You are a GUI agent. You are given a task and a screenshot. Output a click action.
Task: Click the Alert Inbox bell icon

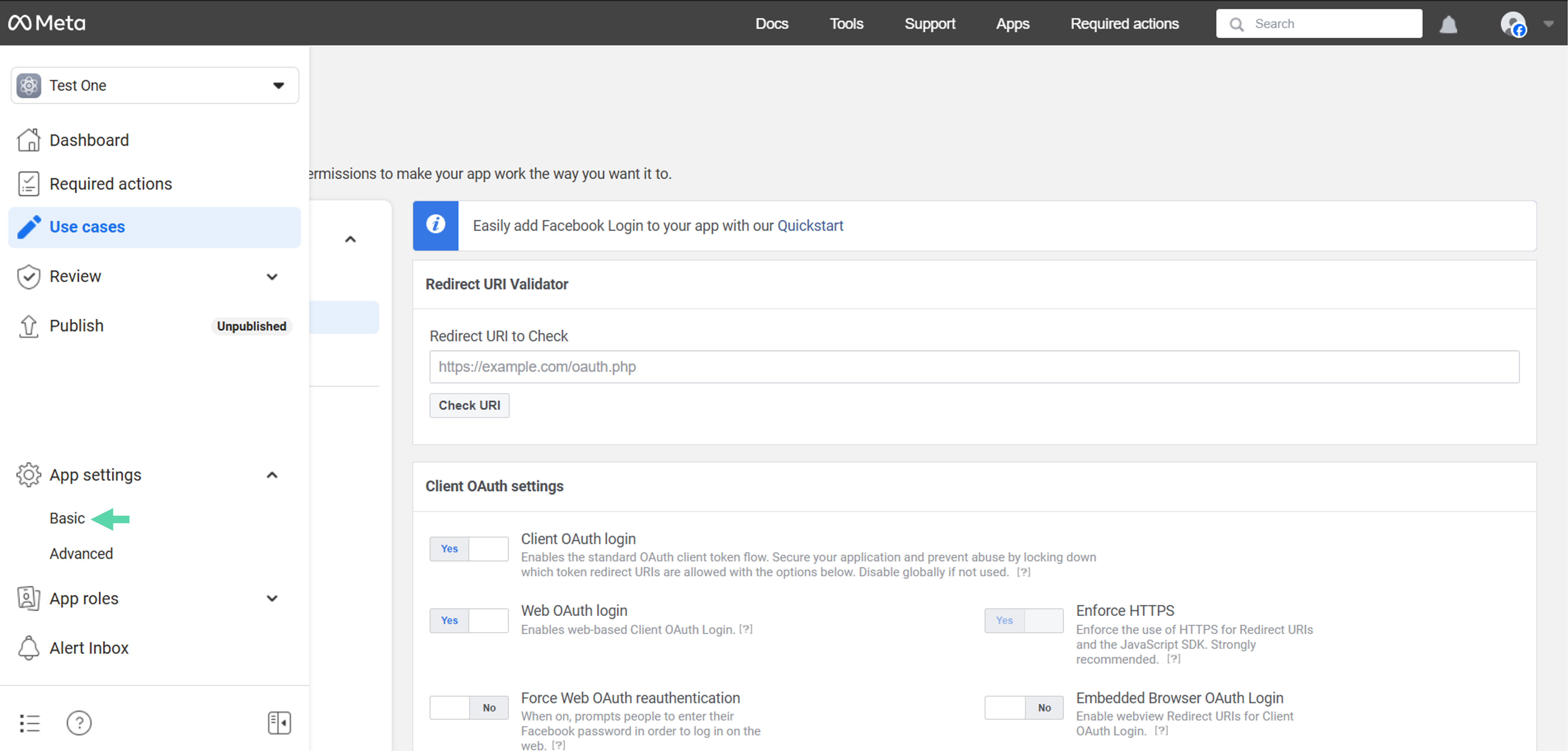tap(28, 647)
